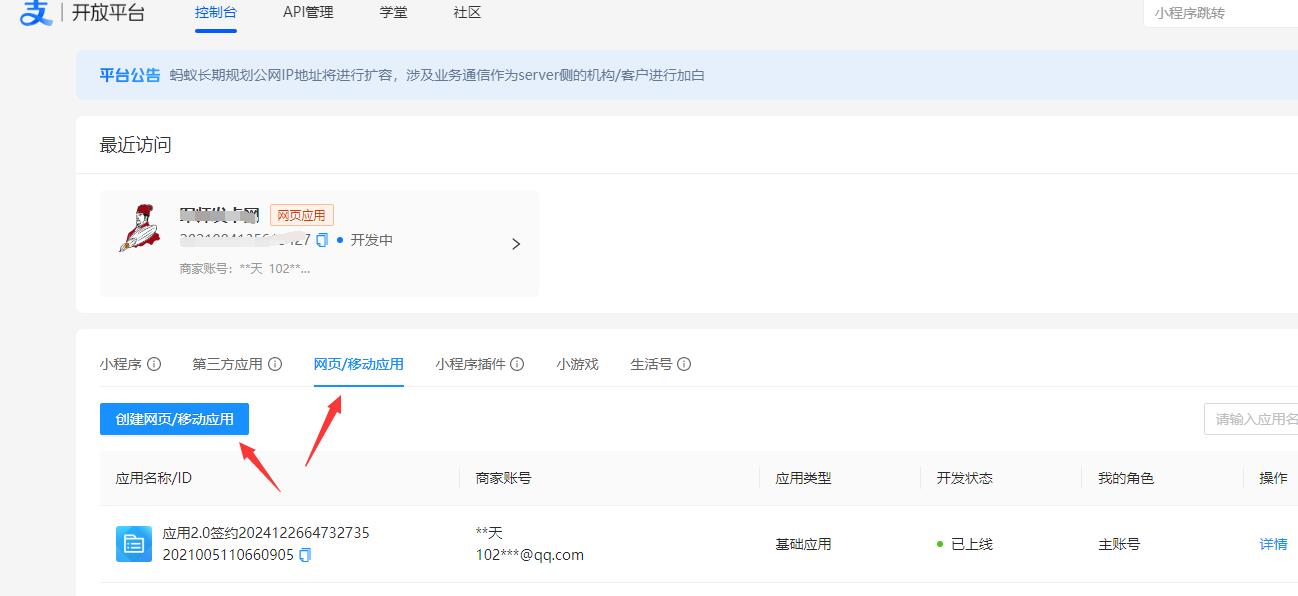
Task: Click 创建网页/移动应用 button
Action: coord(174,419)
